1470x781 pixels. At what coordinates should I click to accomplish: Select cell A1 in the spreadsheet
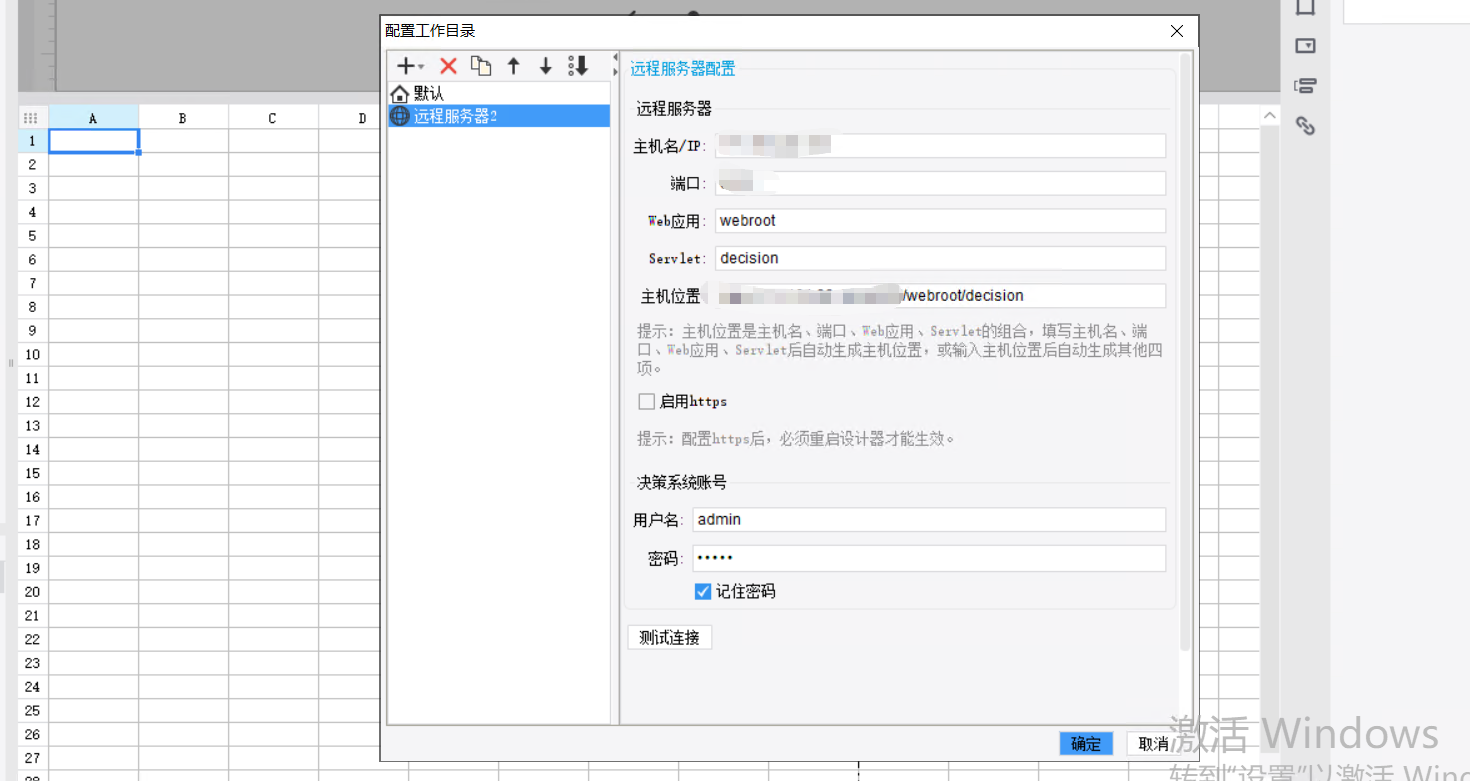[94, 141]
